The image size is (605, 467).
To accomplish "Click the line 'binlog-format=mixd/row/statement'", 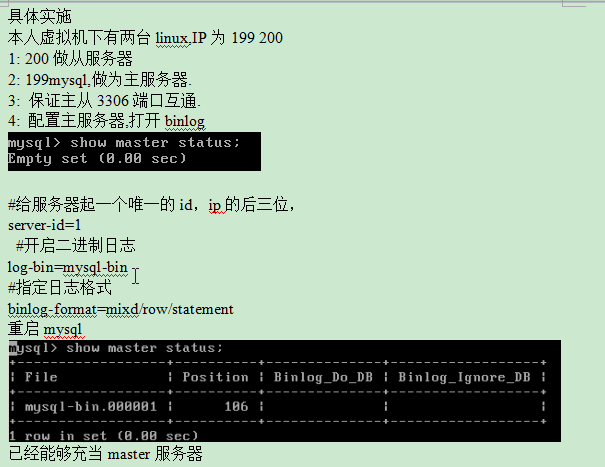I will [121, 309].
